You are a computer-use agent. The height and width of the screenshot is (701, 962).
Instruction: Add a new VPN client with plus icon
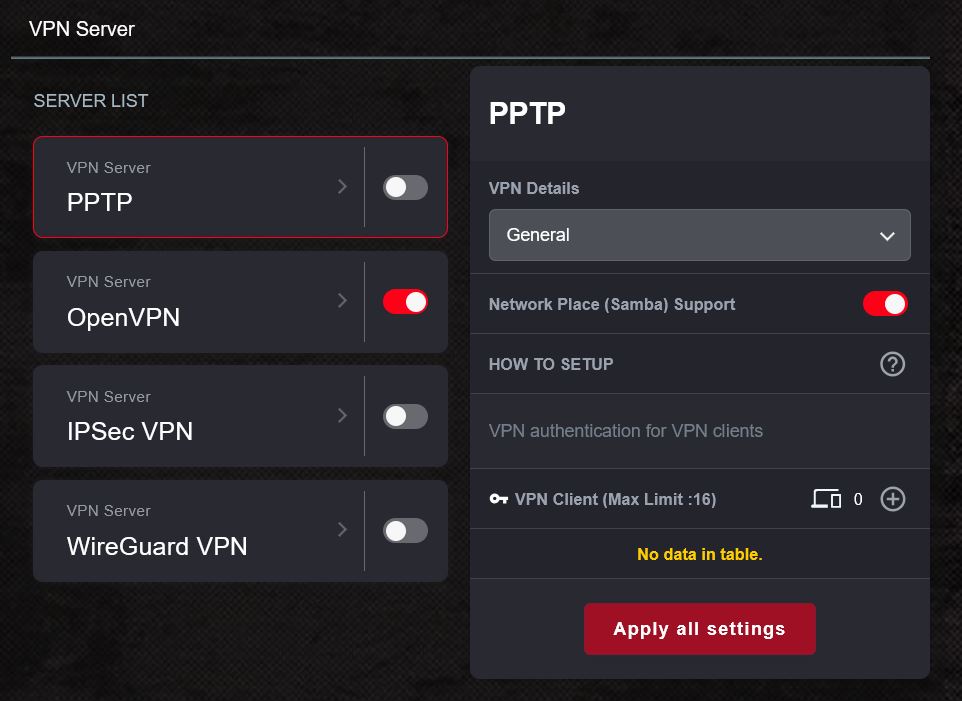[x=893, y=498]
